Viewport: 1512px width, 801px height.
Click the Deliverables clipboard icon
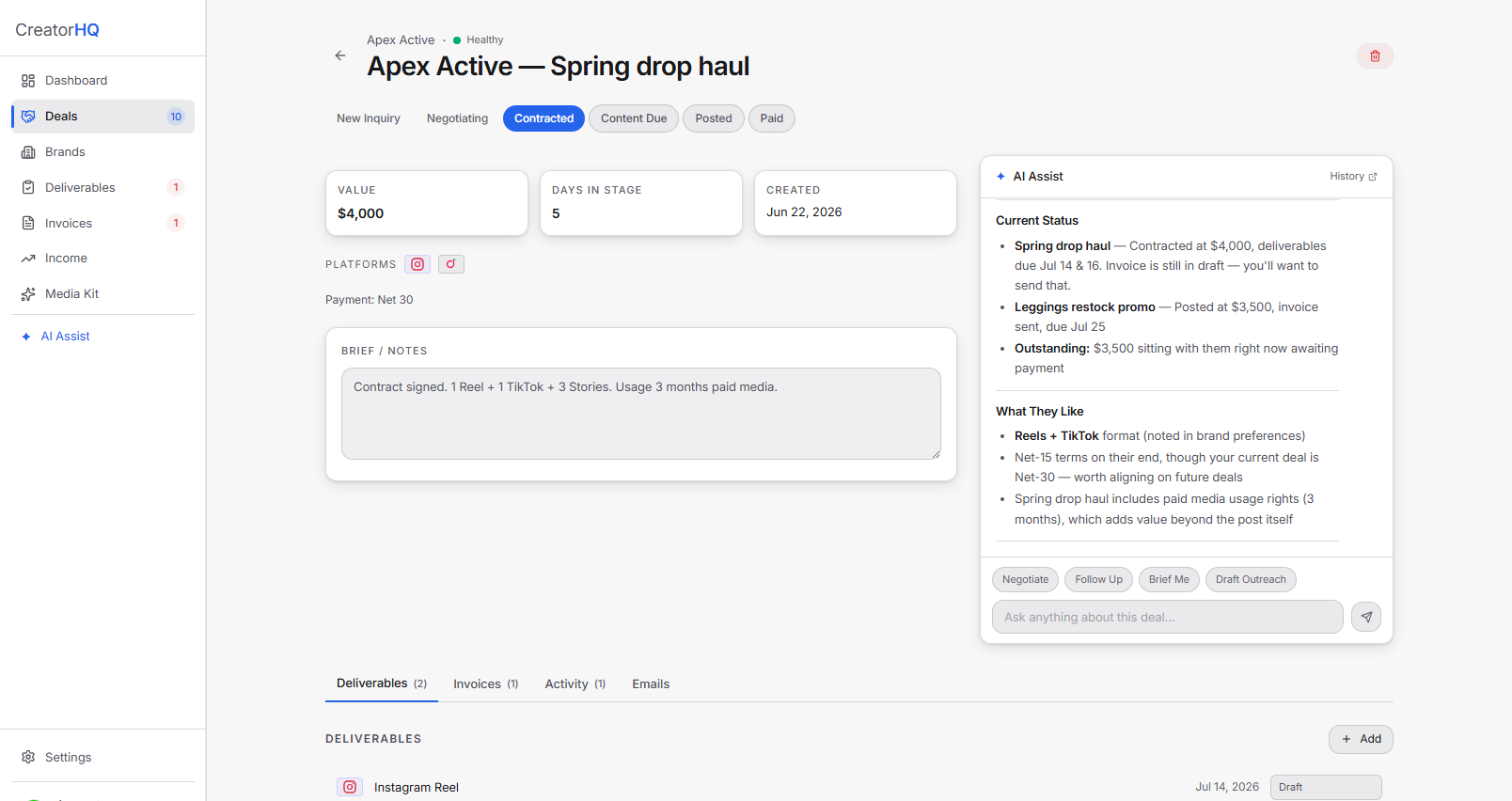coord(28,188)
